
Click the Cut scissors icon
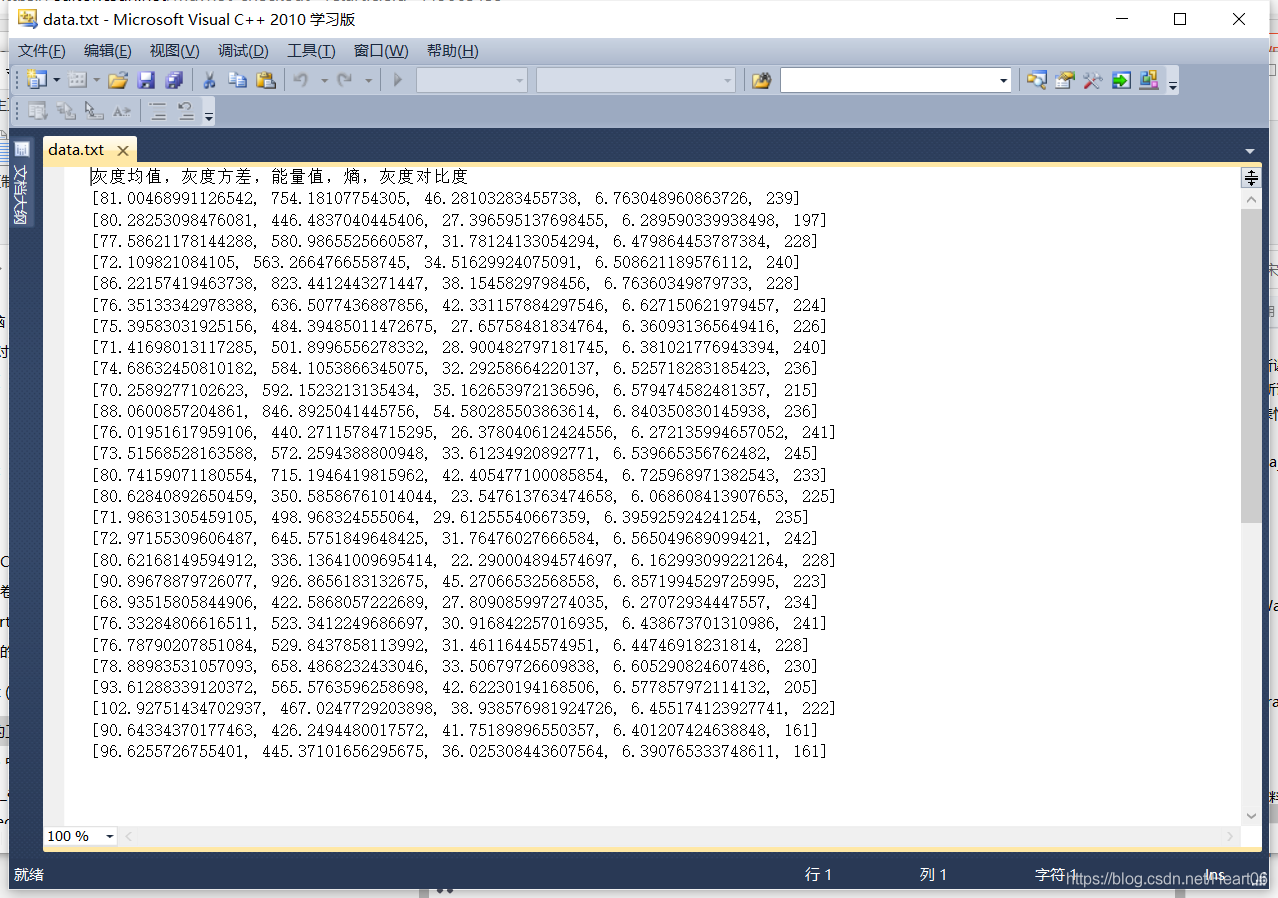209,80
